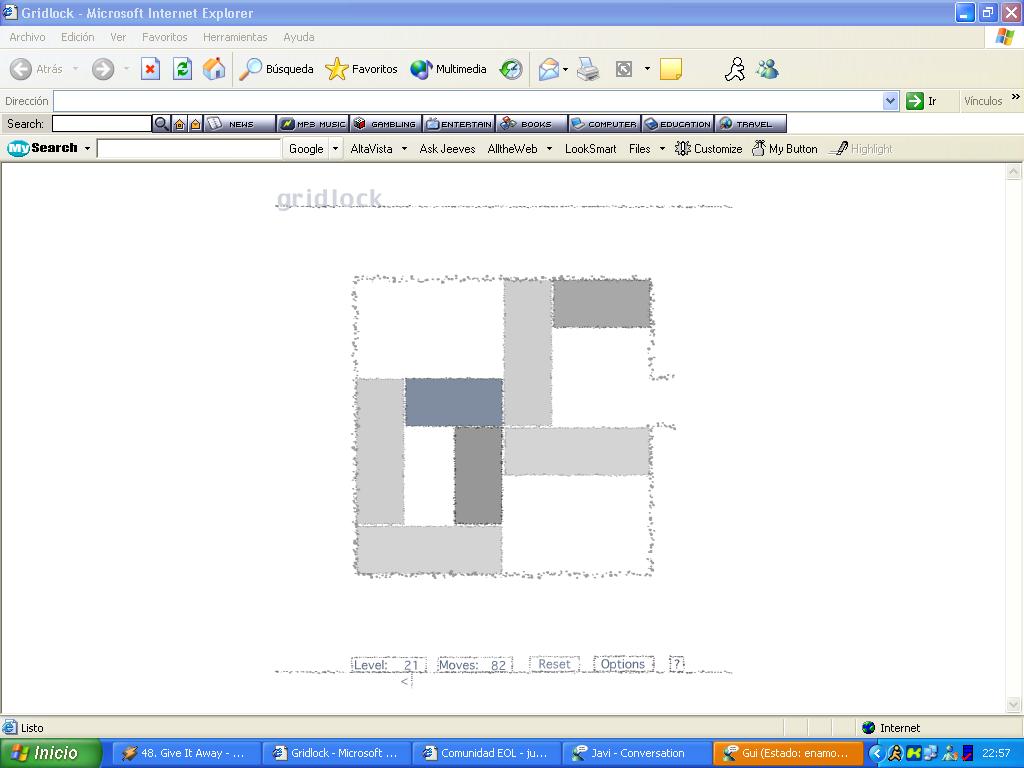Click the BOOKS toolbar button

(532, 123)
